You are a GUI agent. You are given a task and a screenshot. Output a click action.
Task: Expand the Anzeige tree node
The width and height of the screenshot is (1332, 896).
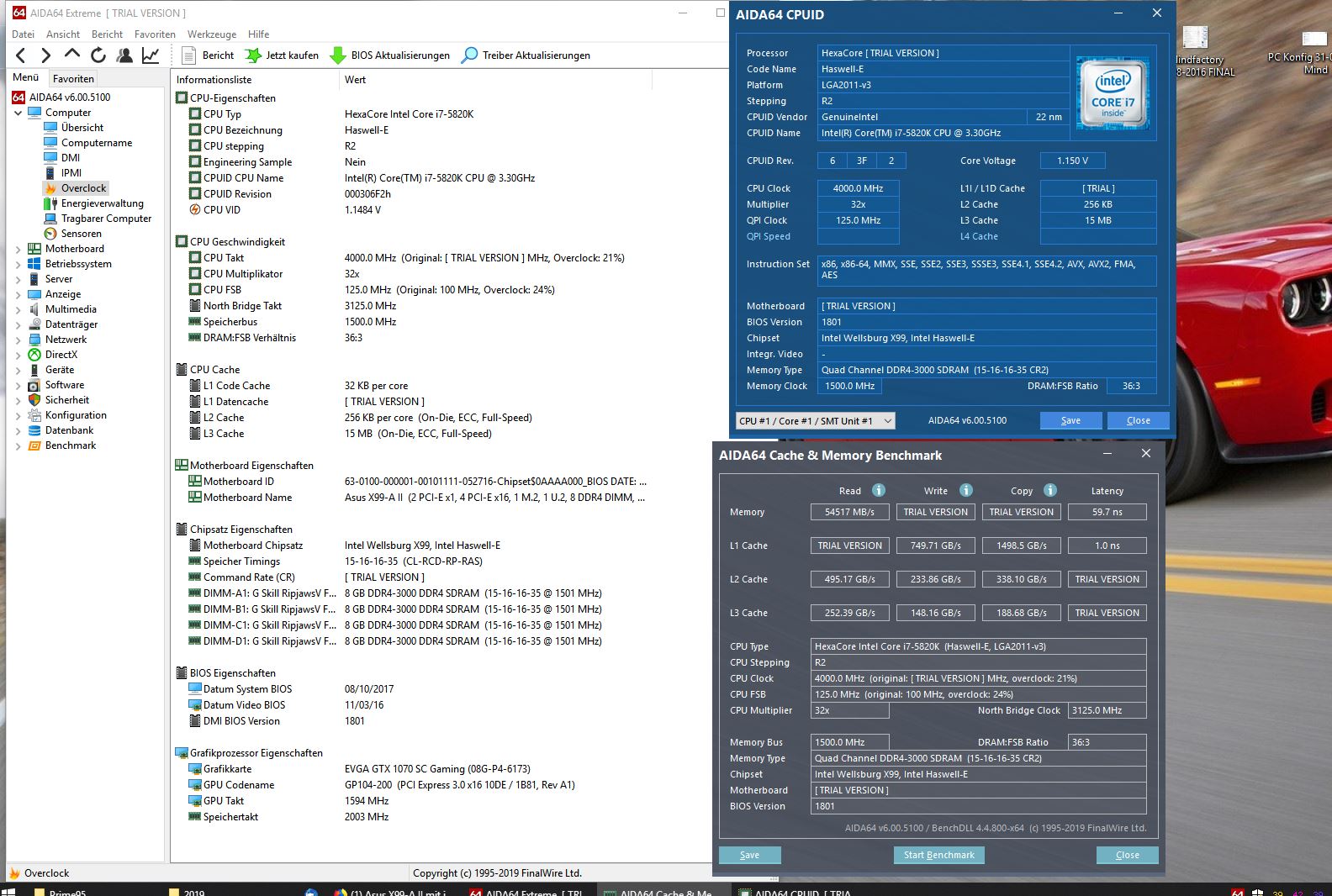coord(18,294)
